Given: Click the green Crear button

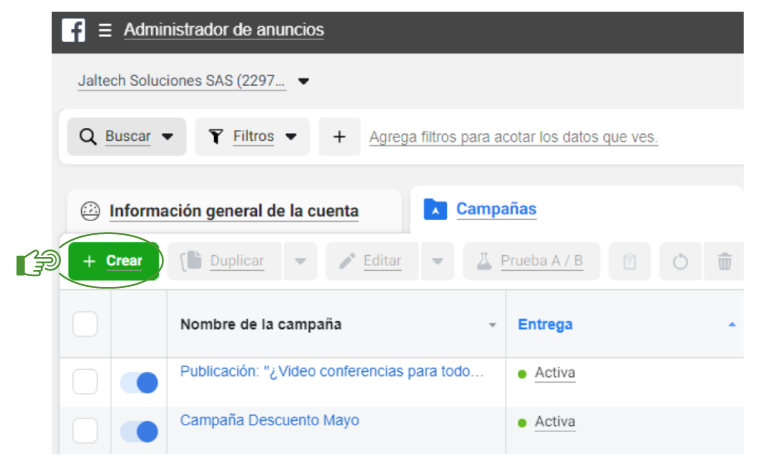Looking at the screenshot, I should pyautogui.click(x=112, y=261).
